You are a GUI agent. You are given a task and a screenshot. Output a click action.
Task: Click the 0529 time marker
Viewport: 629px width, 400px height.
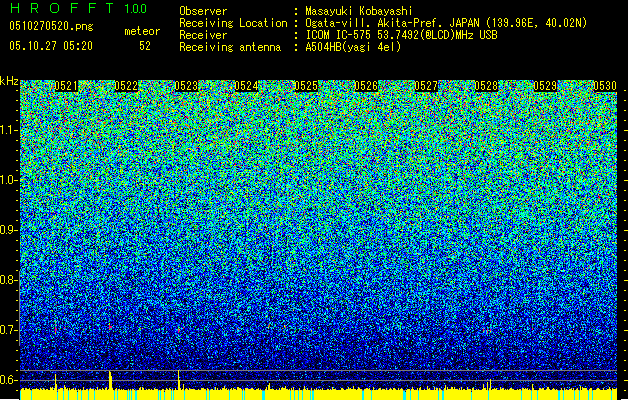click(x=545, y=86)
